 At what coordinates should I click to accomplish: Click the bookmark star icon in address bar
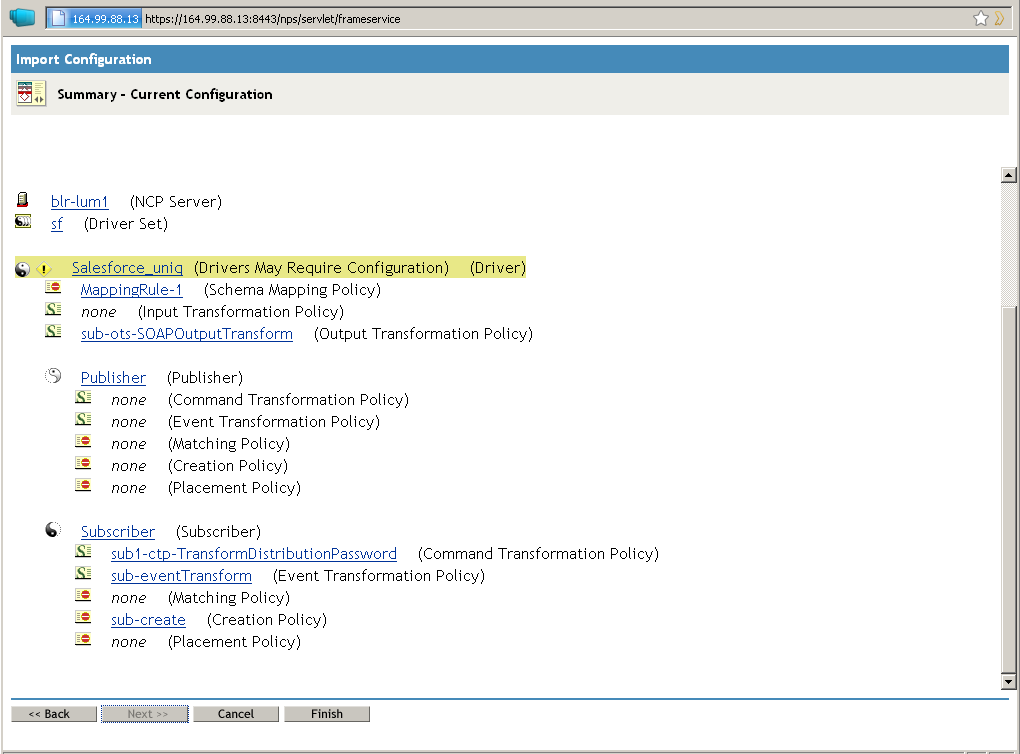click(980, 19)
